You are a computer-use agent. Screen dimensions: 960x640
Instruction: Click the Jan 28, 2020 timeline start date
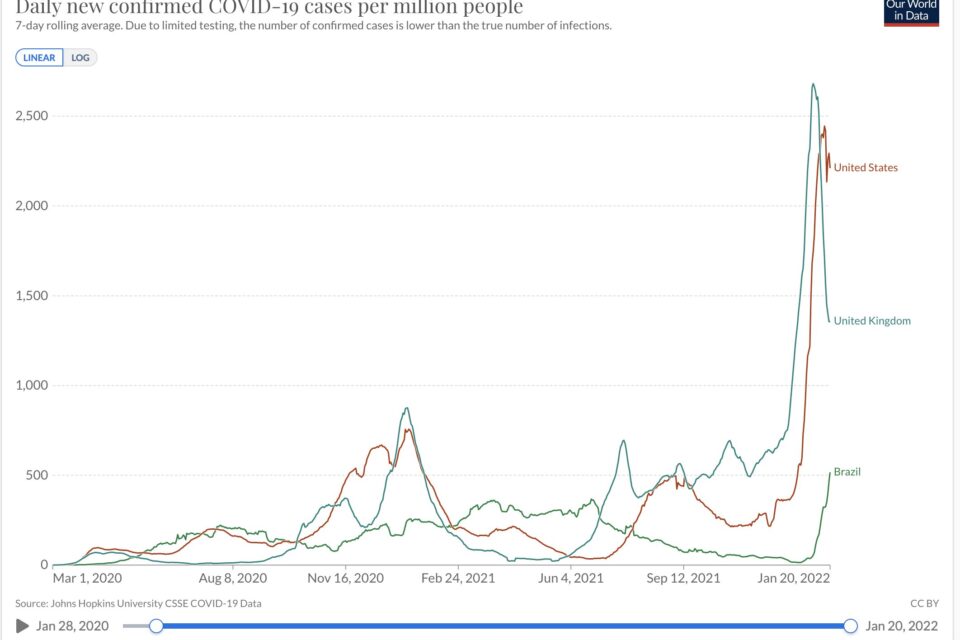[73, 626]
